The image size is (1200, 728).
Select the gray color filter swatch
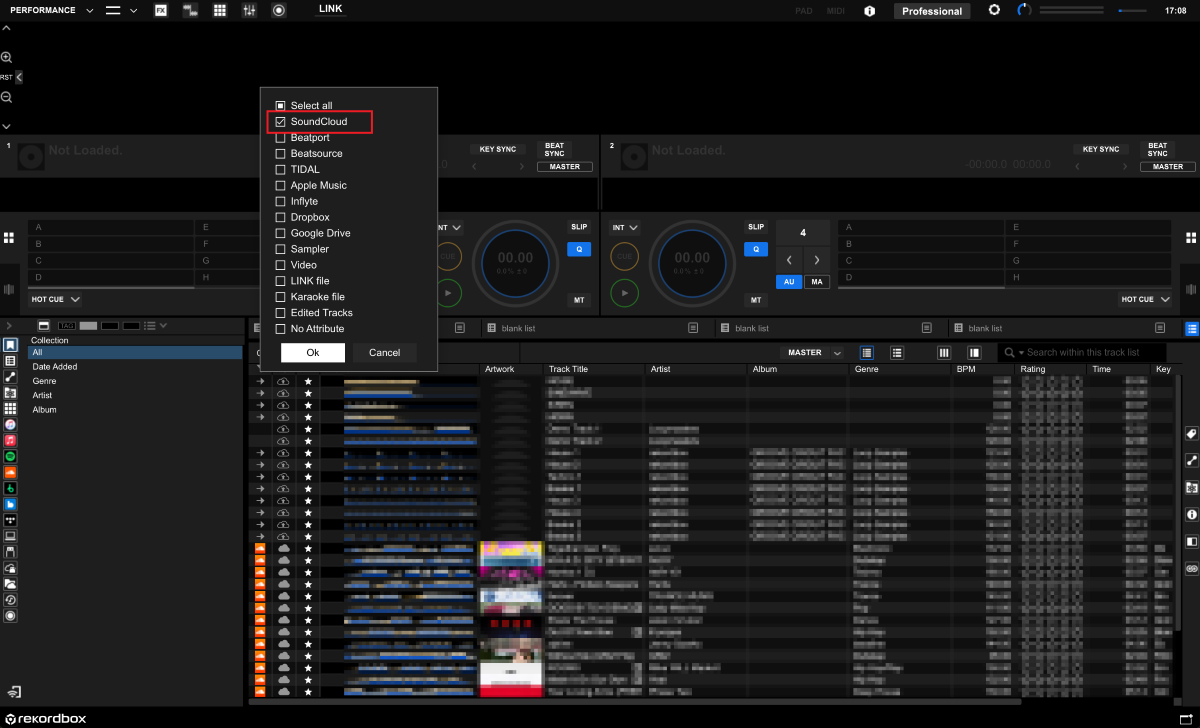(88, 326)
